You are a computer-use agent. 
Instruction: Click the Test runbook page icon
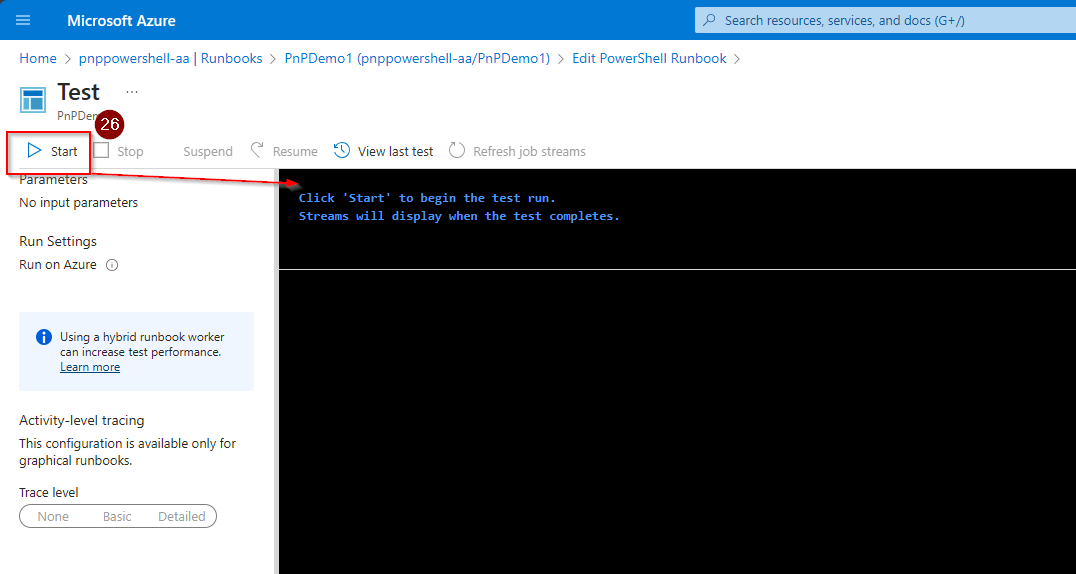click(33, 100)
